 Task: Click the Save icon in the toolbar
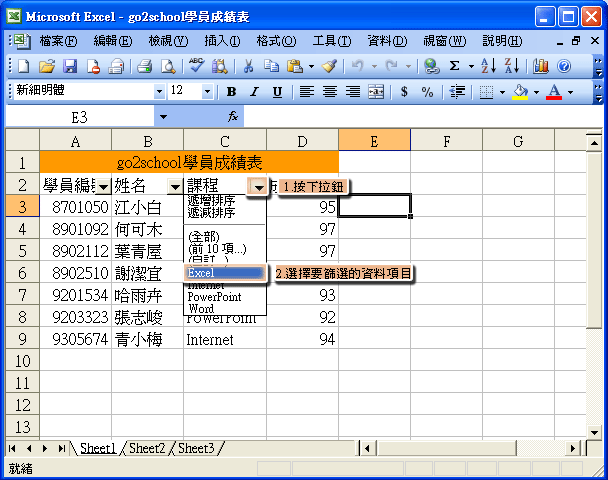click(x=70, y=66)
